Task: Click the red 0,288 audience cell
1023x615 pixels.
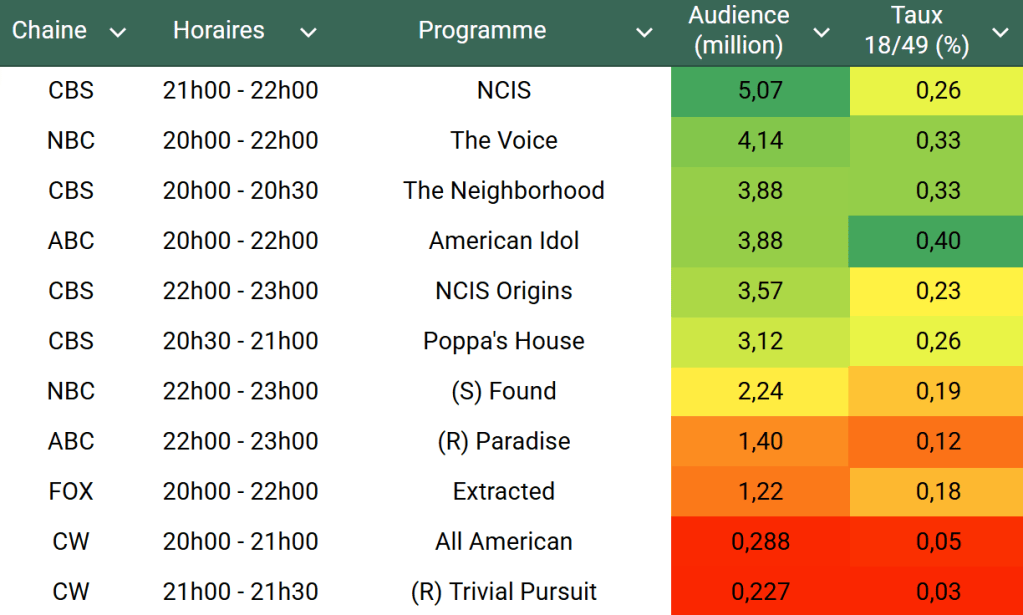Action: [x=759, y=541]
